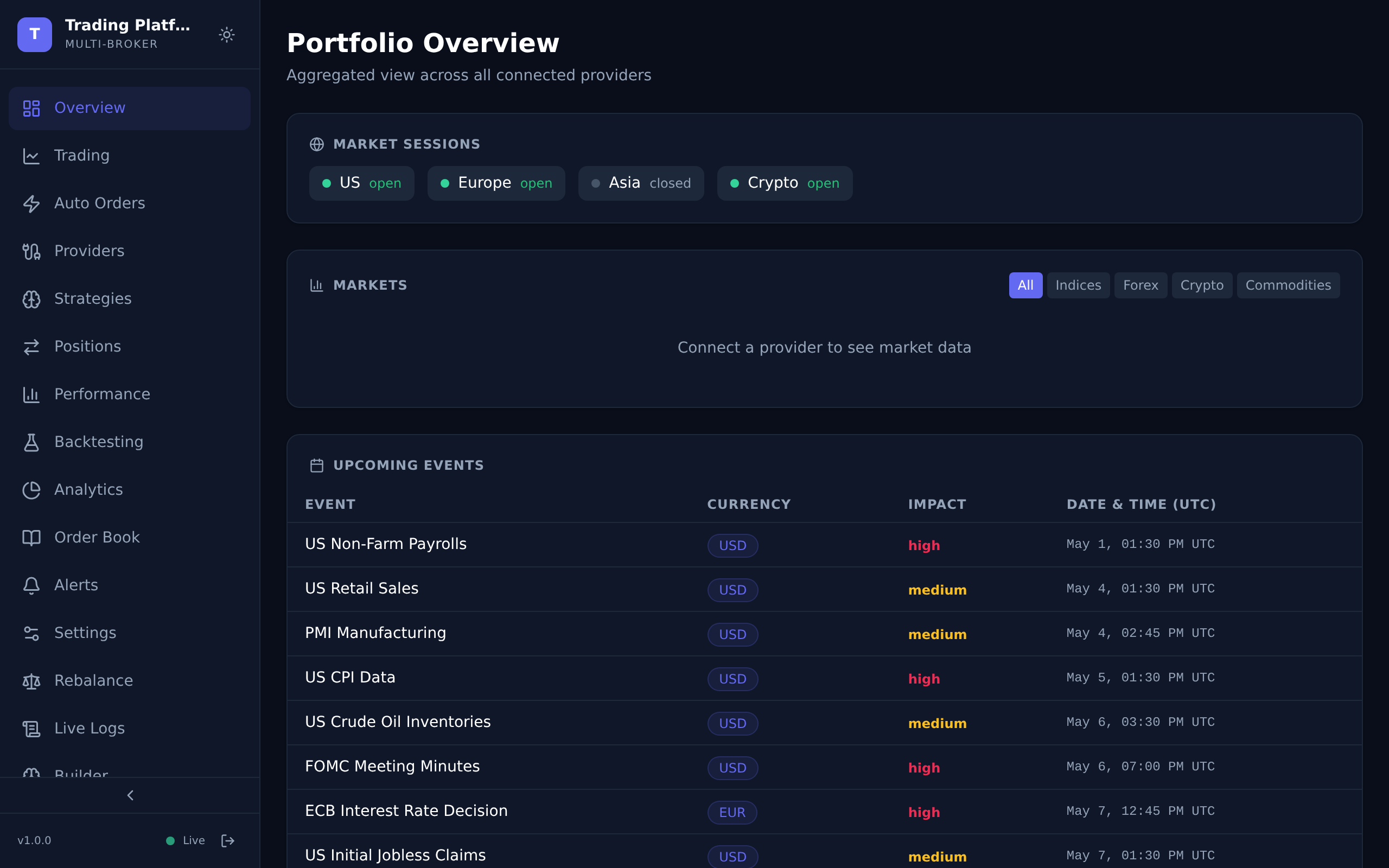This screenshot has width=1389, height=868.
Task: Click the May 7, 12:45 PM UTC timestamp
Action: tap(1140, 811)
